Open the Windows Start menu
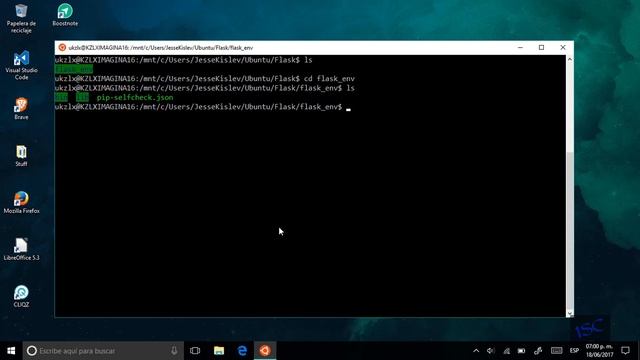640x360 pixels. 11,351
